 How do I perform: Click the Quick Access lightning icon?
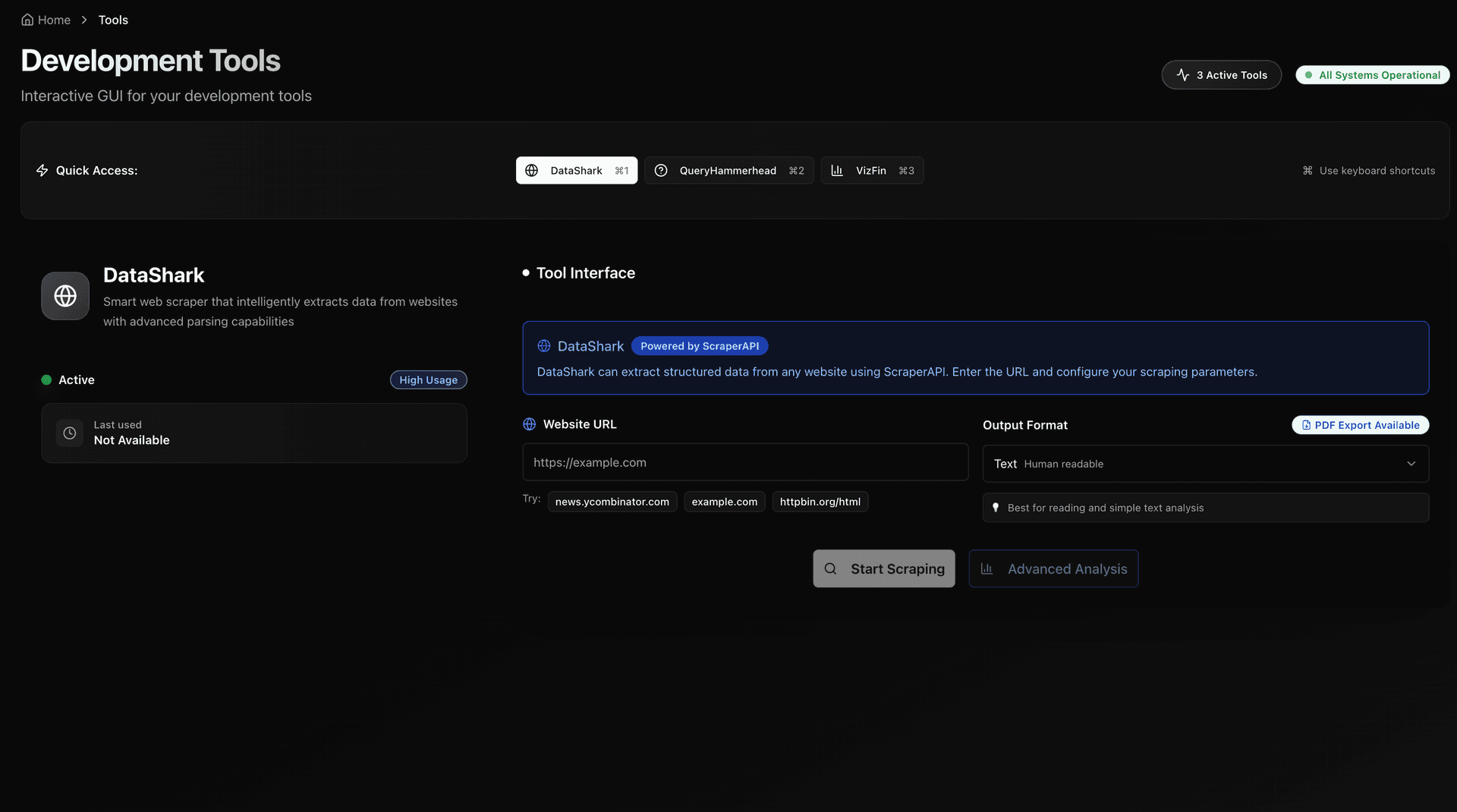click(42, 170)
